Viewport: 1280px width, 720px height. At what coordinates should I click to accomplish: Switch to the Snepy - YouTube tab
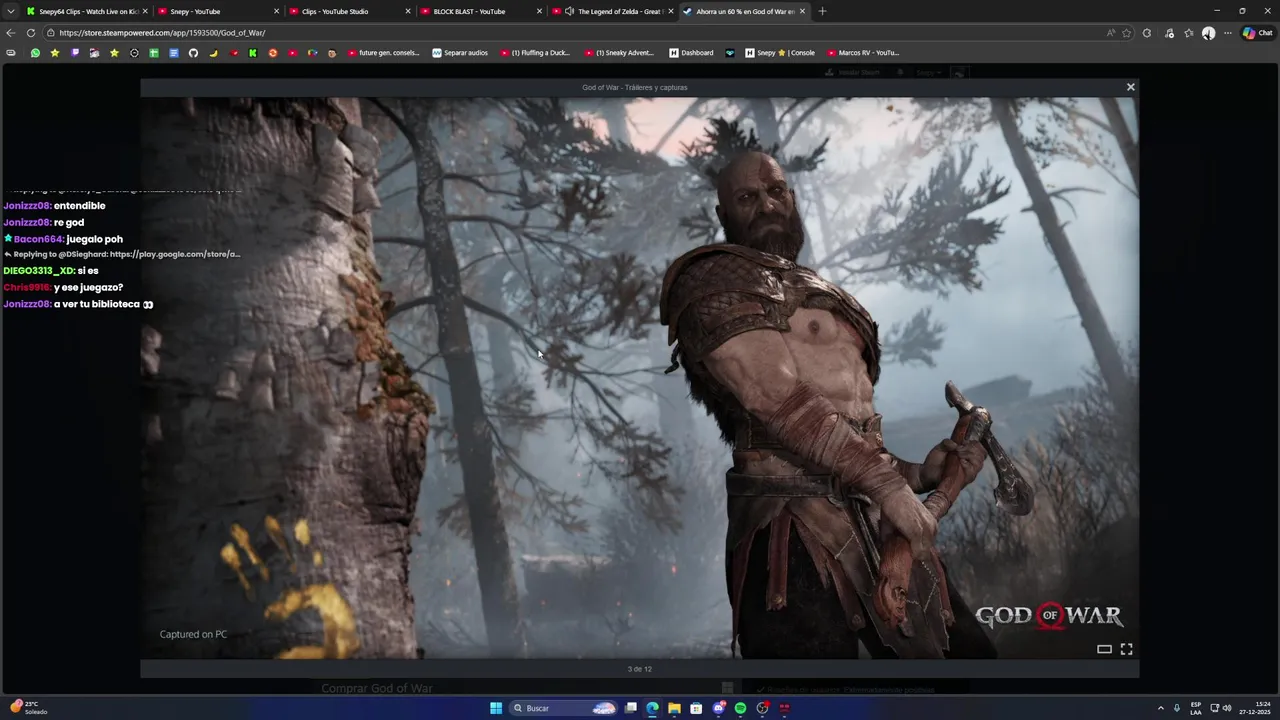pos(217,11)
